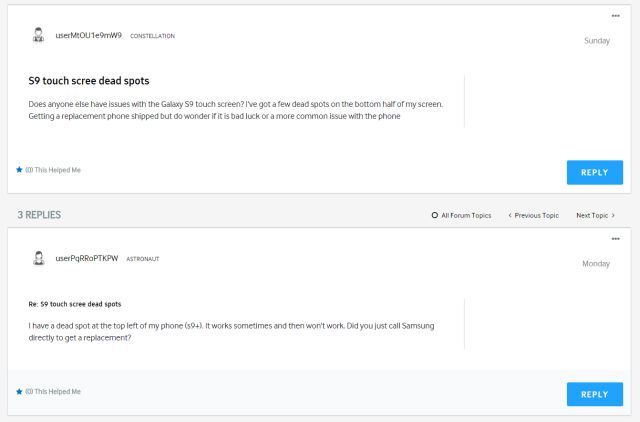Star the userPqRRoPTKPW reply as helpful
The image size is (640, 422).
(19, 392)
